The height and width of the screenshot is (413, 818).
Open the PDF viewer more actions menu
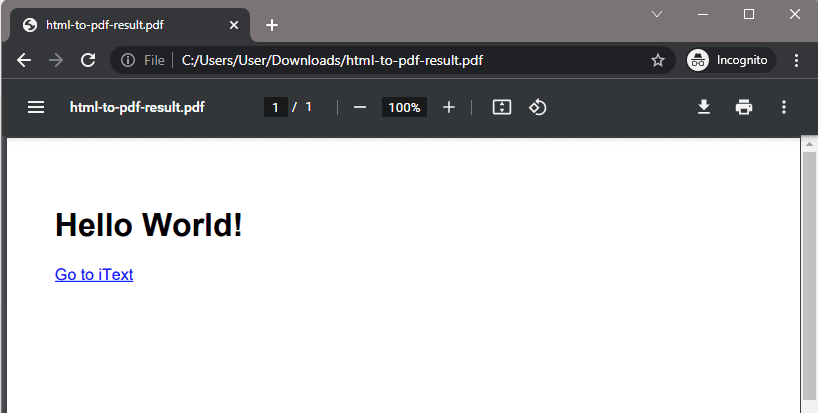(784, 107)
